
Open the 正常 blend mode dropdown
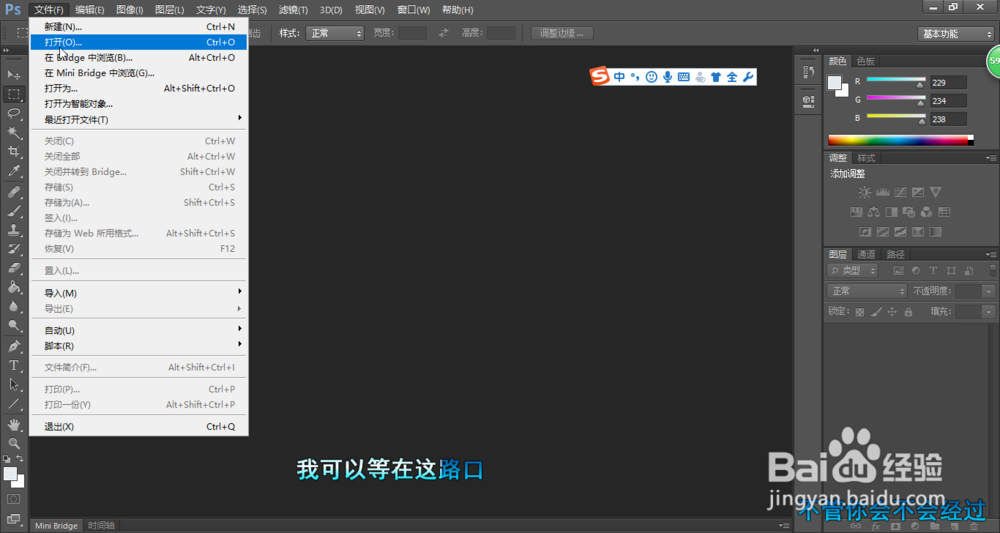[867, 291]
